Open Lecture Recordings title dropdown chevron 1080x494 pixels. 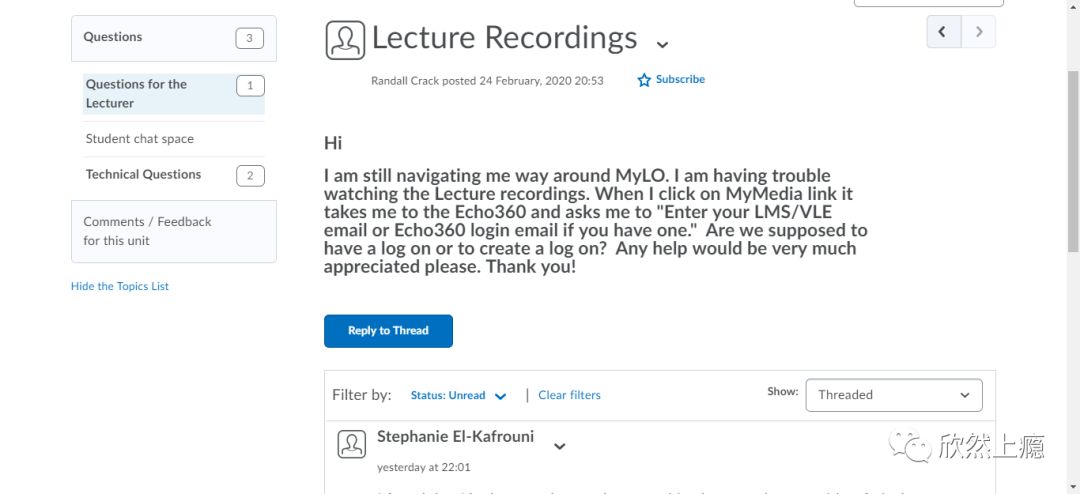662,45
